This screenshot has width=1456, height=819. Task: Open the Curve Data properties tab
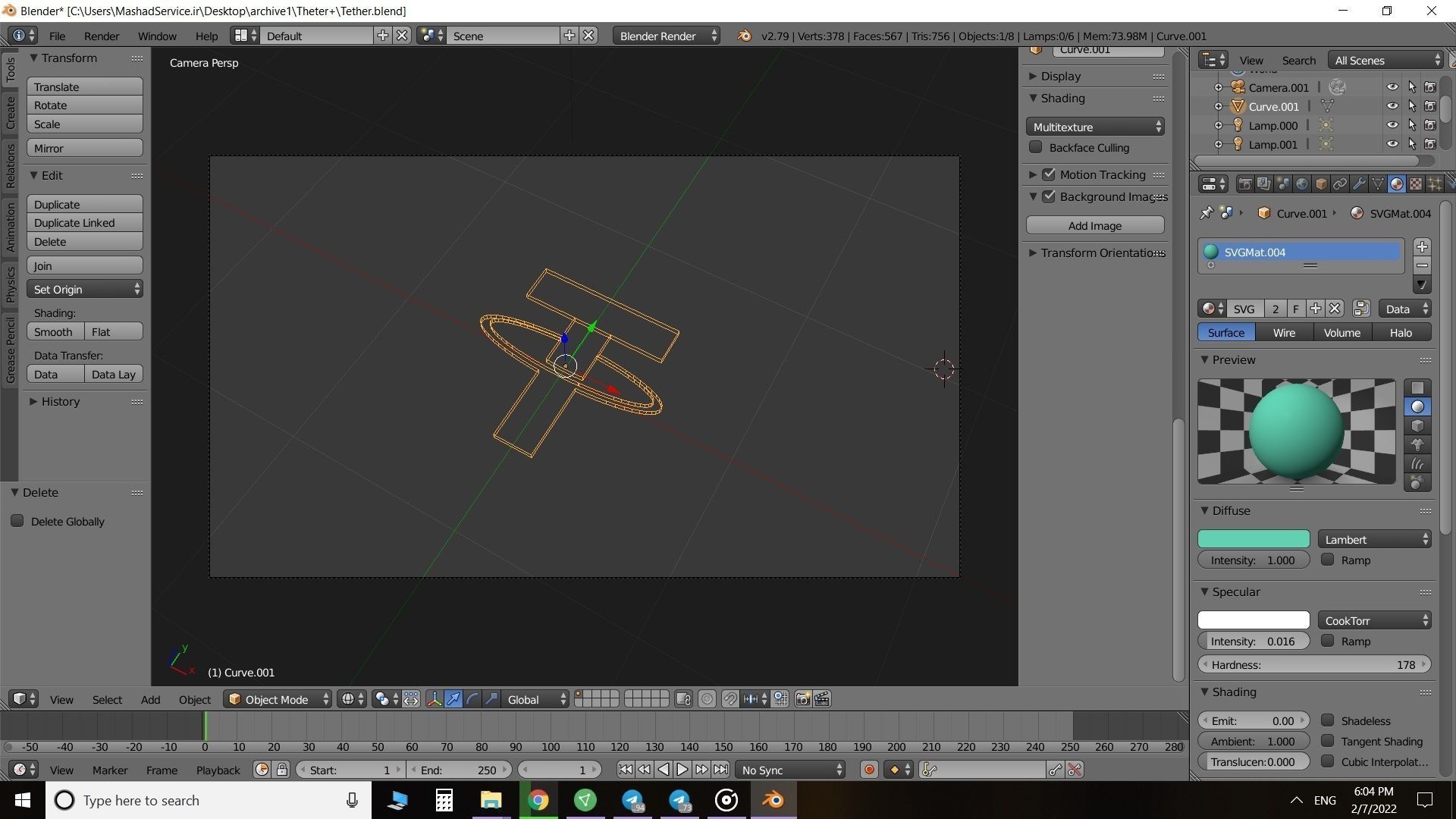pyautogui.click(x=1377, y=184)
